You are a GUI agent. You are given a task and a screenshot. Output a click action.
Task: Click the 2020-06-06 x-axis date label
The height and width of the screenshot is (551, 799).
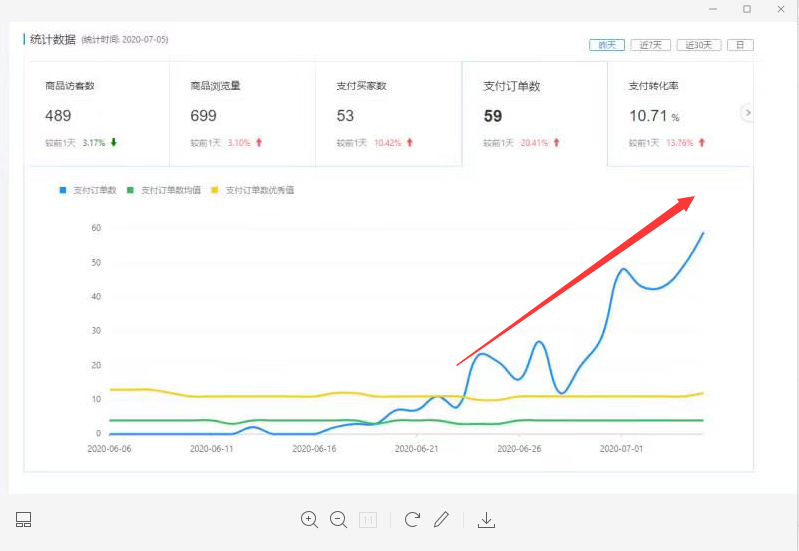109,449
